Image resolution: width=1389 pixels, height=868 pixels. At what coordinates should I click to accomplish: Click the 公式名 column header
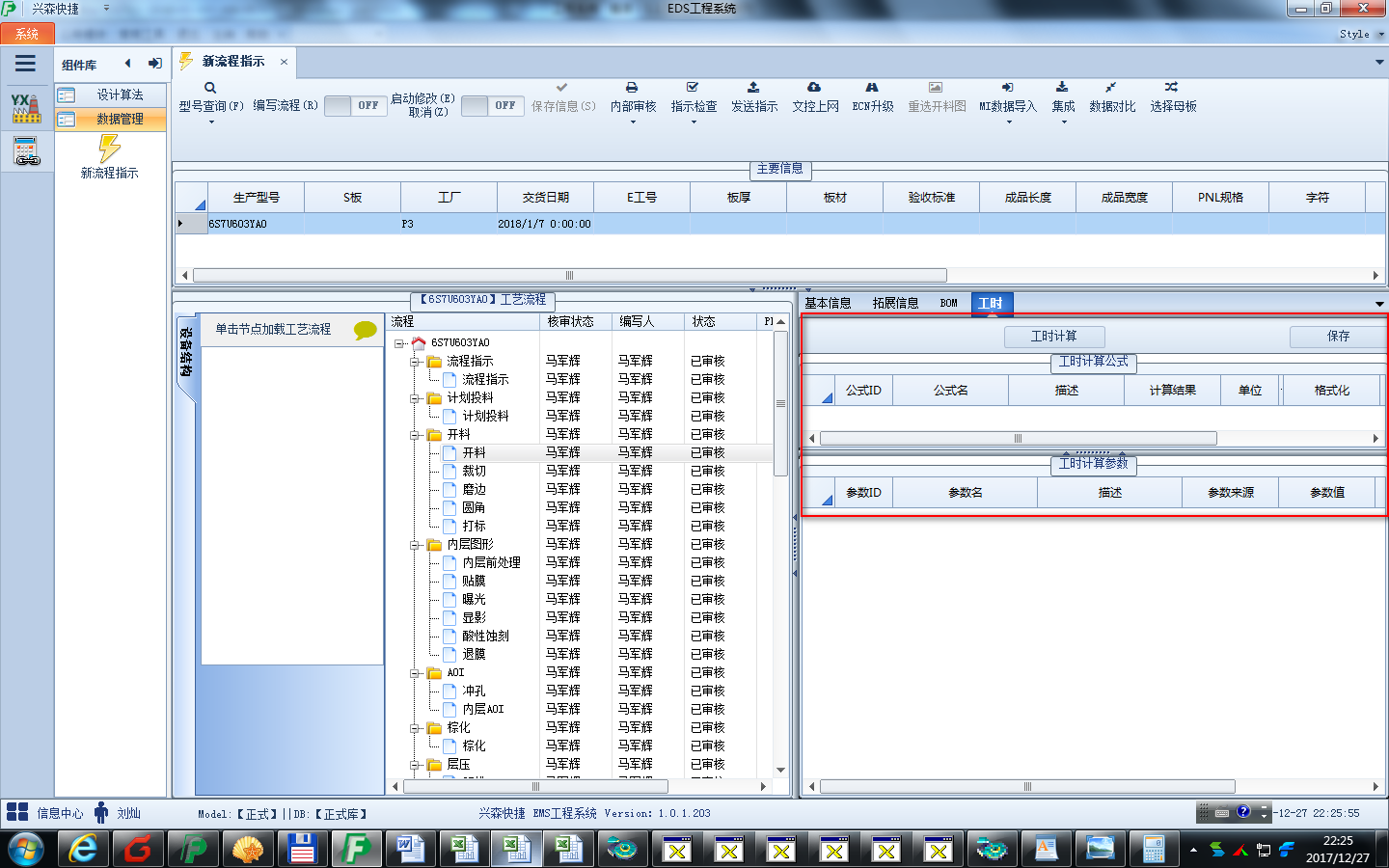coord(950,391)
